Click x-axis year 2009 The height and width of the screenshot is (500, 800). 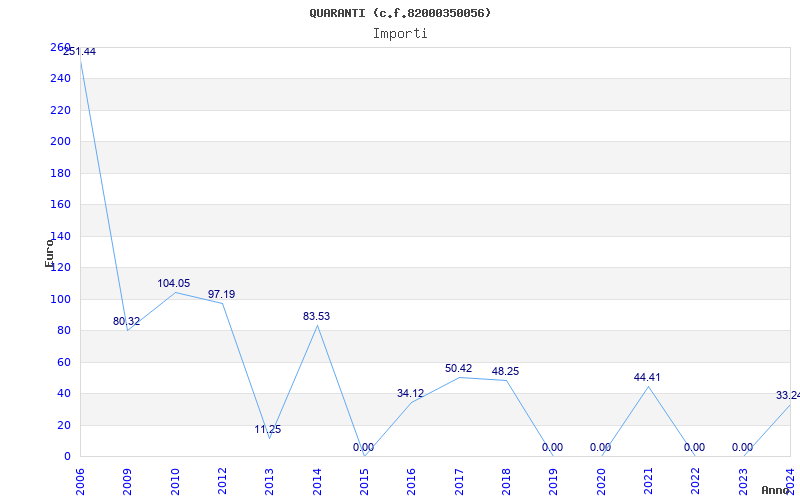point(127,481)
